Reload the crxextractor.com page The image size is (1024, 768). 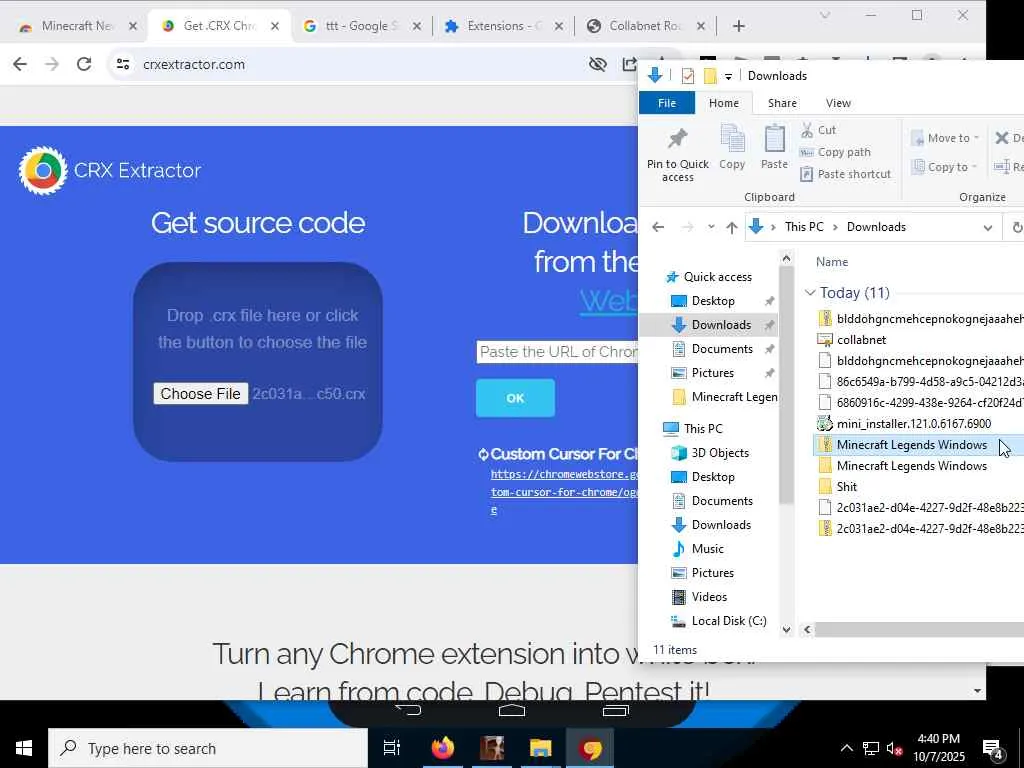84,64
